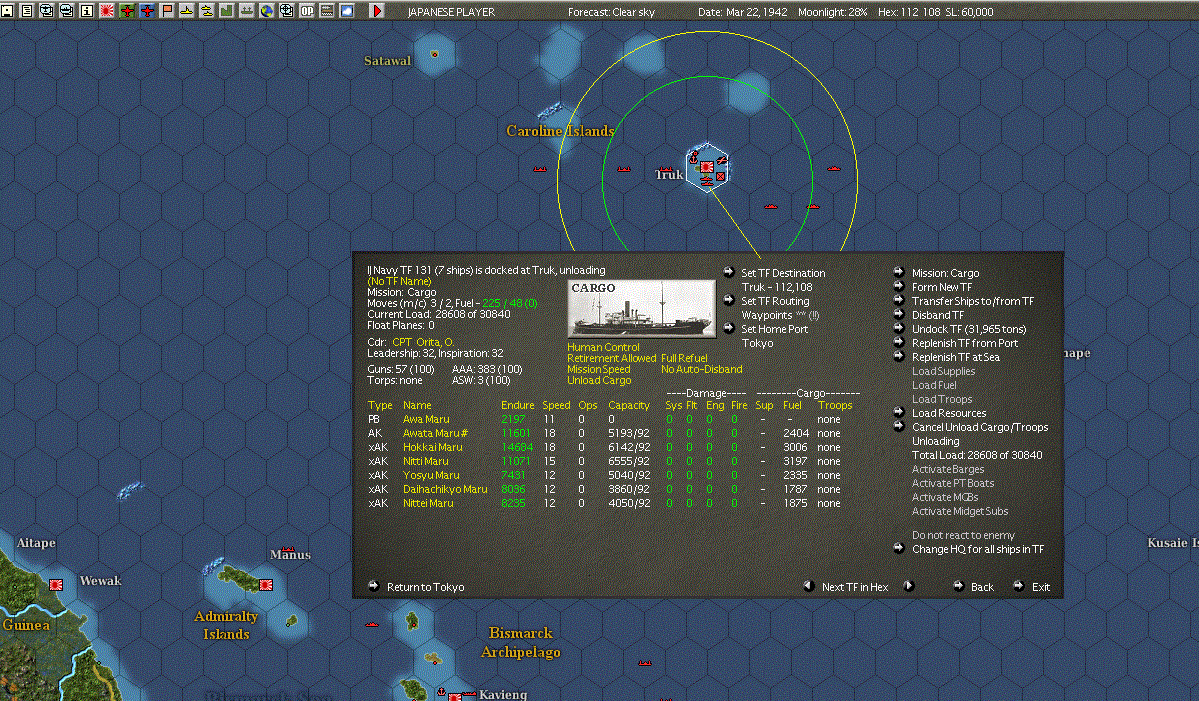Click Set TF Routing
The height and width of the screenshot is (701, 1199).
tap(775, 301)
